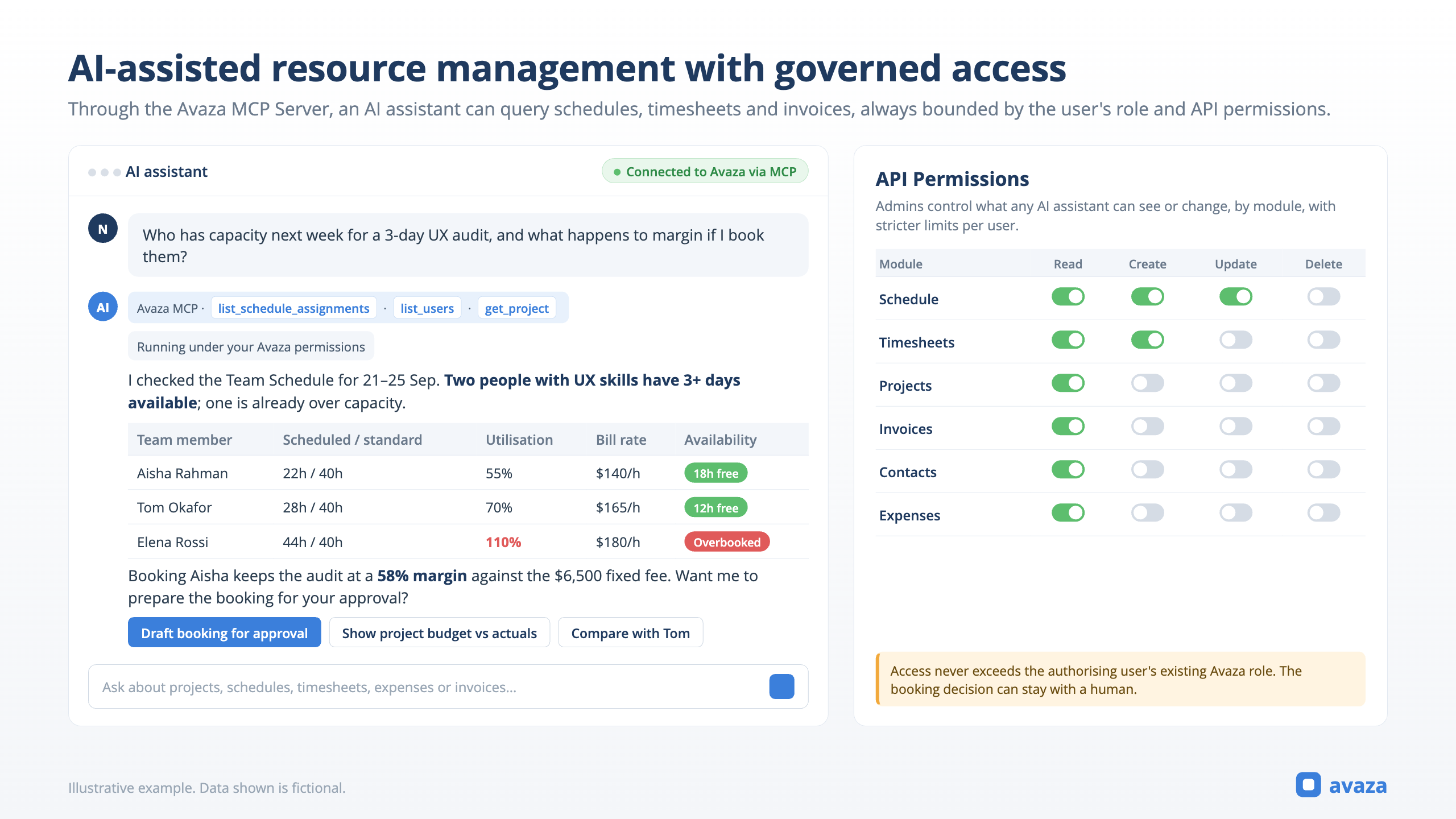
Task: Enable Contacts Delete permission
Action: click(x=1323, y=470)
